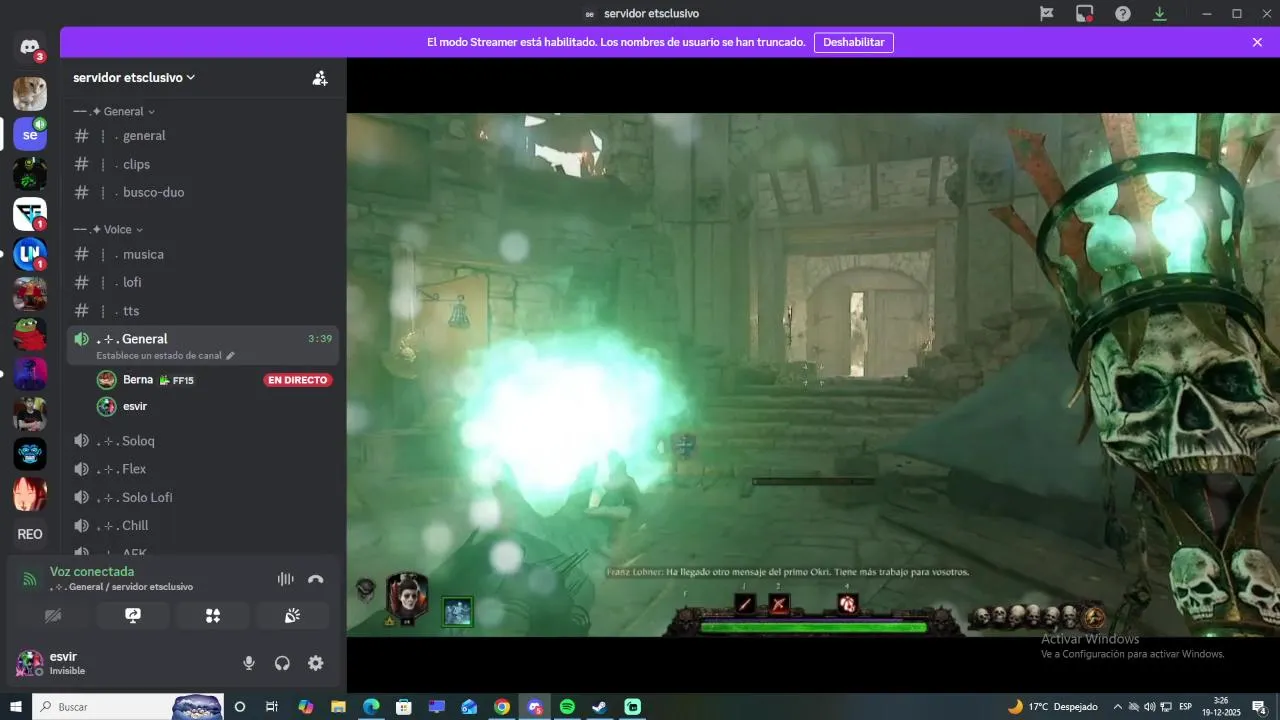Image resolution: width=1280 pixels, height=720 pixels.
Task: Share your screen button
Action: click(133, 616)
